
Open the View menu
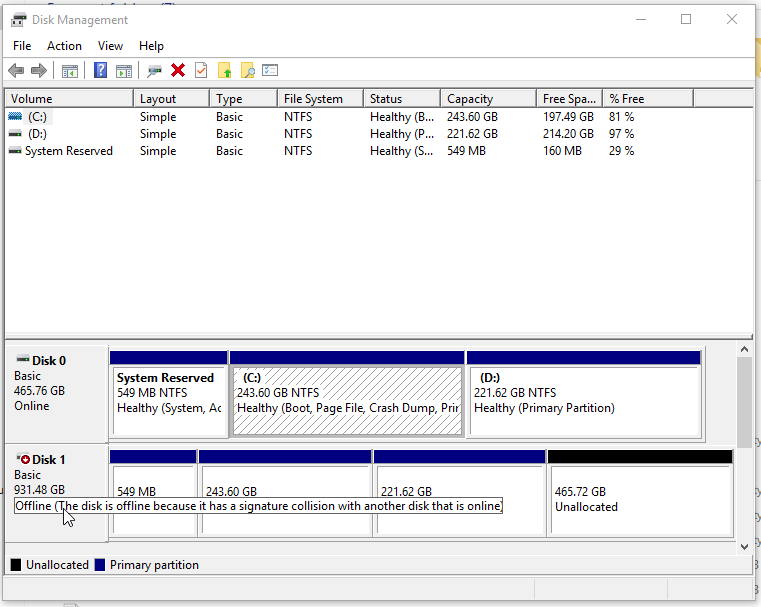point(110,46)
